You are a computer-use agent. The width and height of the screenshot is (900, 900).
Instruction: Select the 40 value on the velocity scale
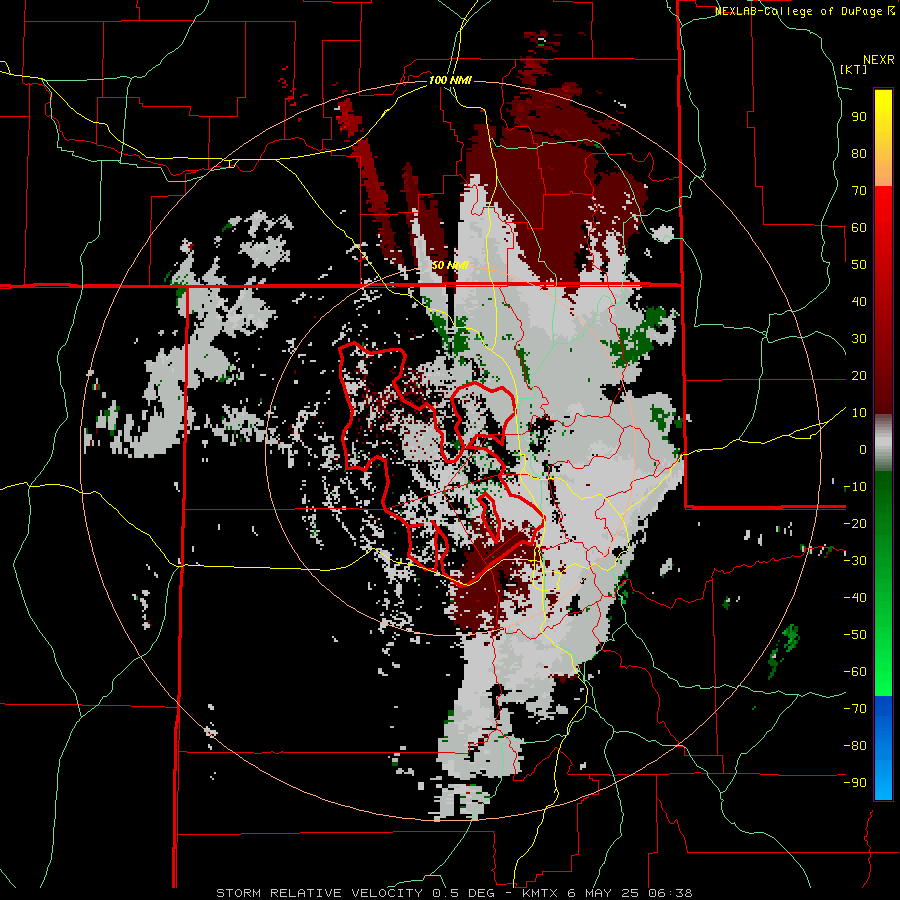(x=859, y=302)
